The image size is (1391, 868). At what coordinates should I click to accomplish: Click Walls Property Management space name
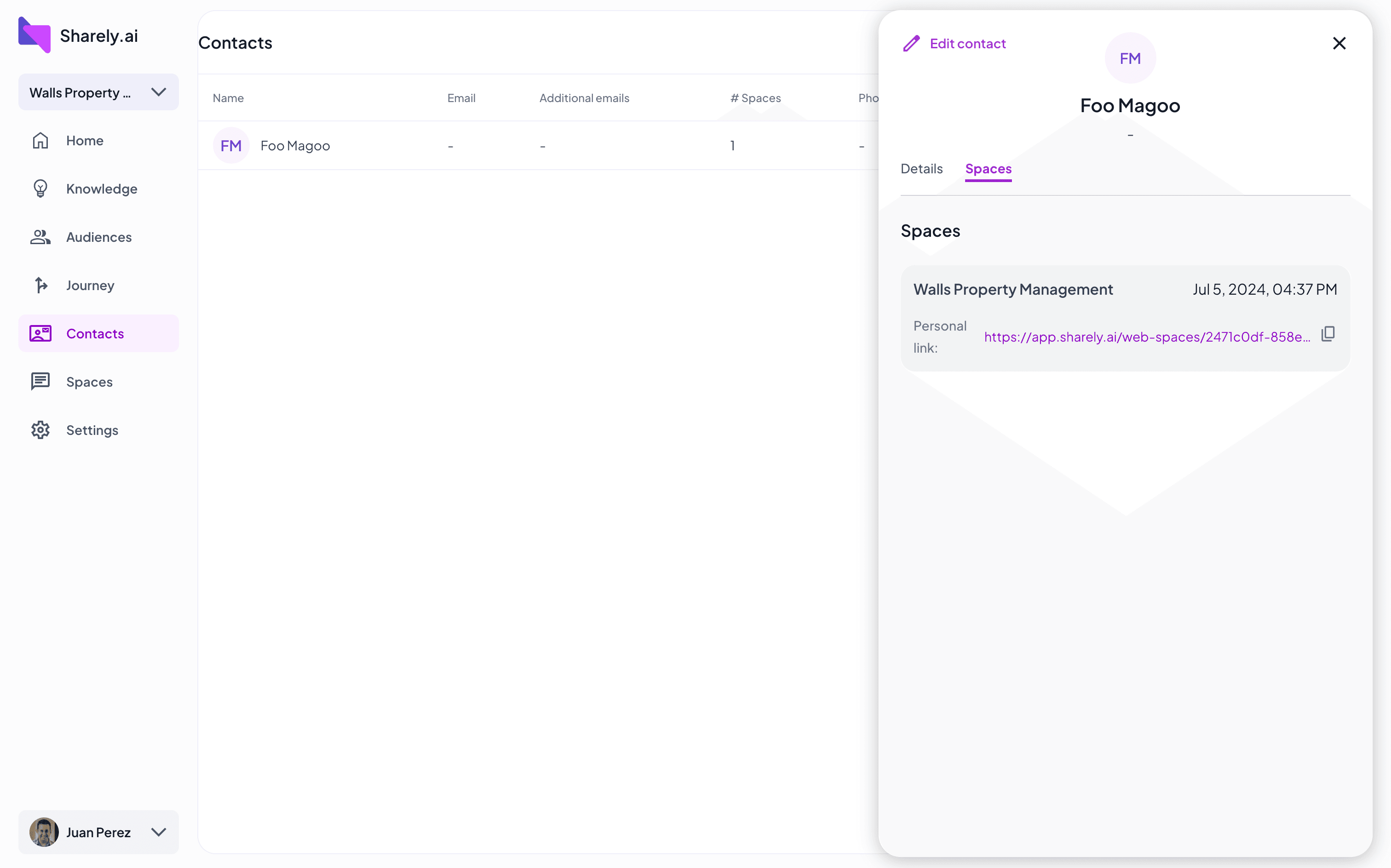1013,289
